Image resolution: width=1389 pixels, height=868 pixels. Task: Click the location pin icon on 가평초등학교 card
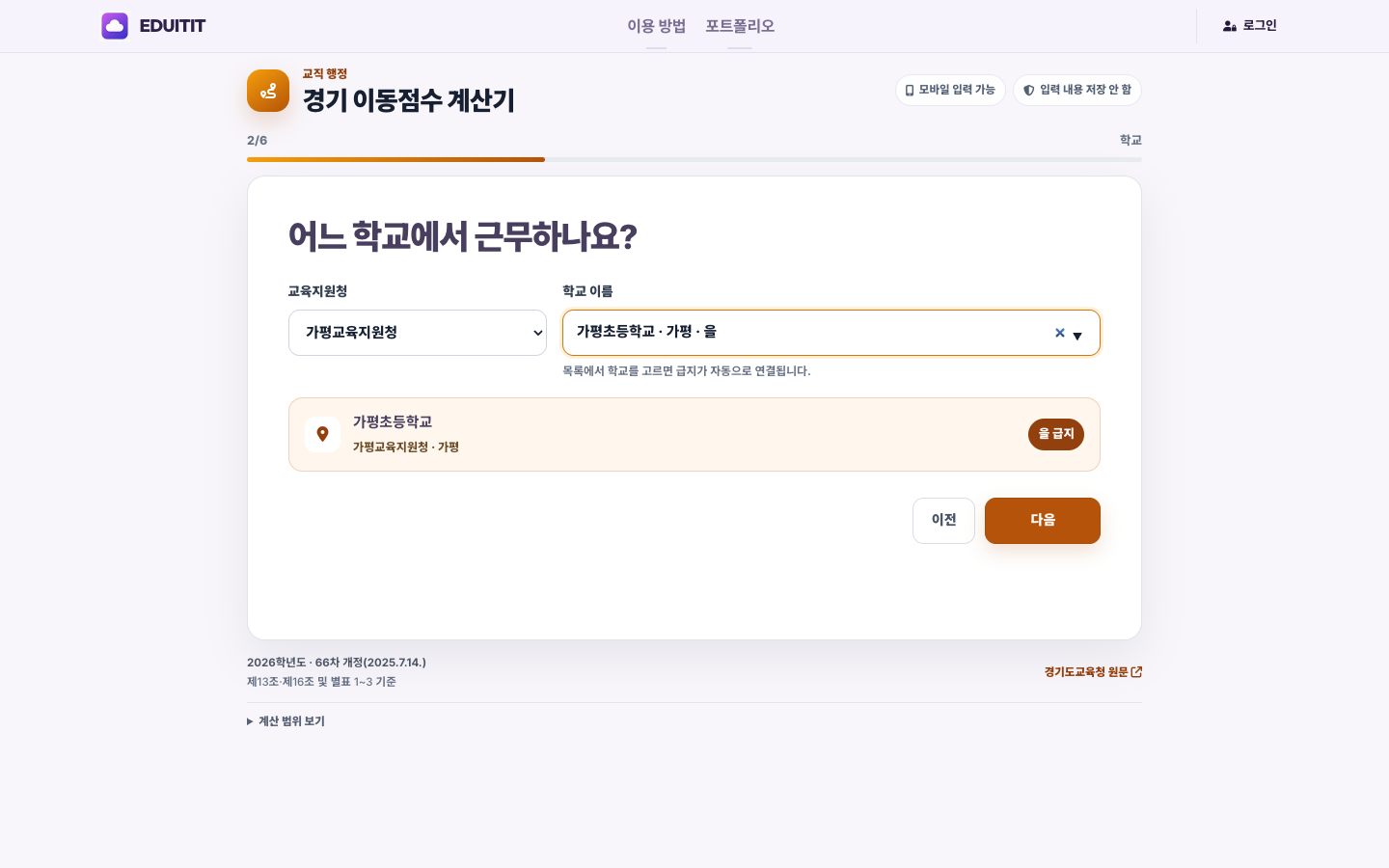coord(322,434)
